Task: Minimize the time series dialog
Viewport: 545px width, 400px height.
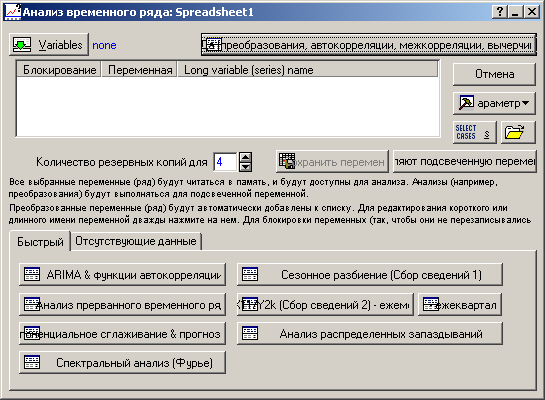Action: click(515, 12)
